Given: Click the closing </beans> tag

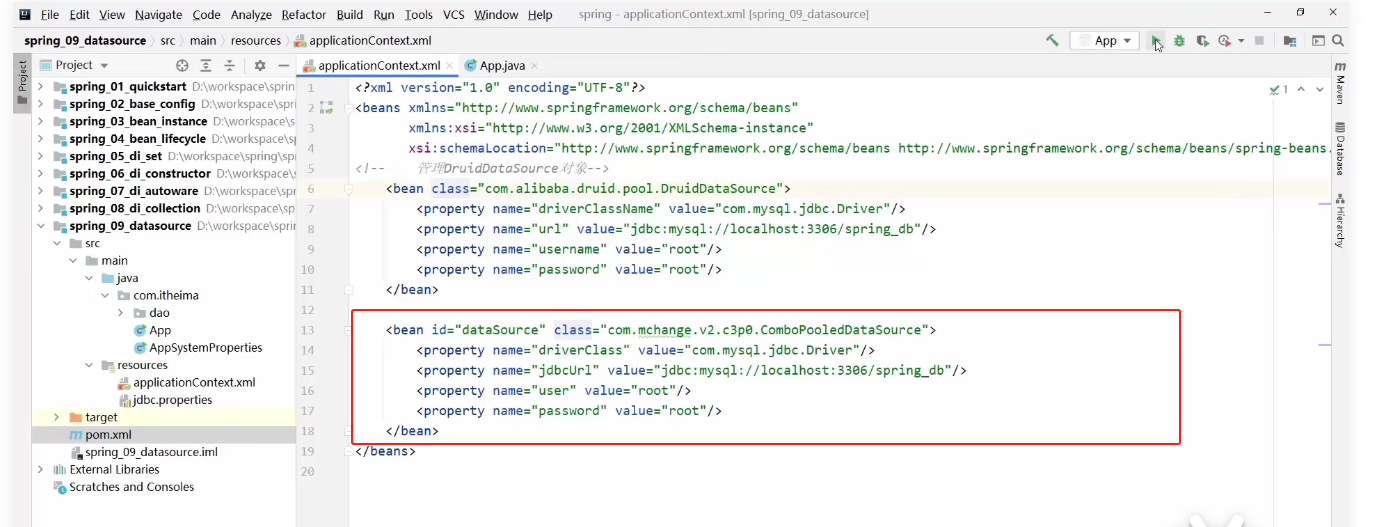Looking at the screenshot, I should [x=385, y=451].
